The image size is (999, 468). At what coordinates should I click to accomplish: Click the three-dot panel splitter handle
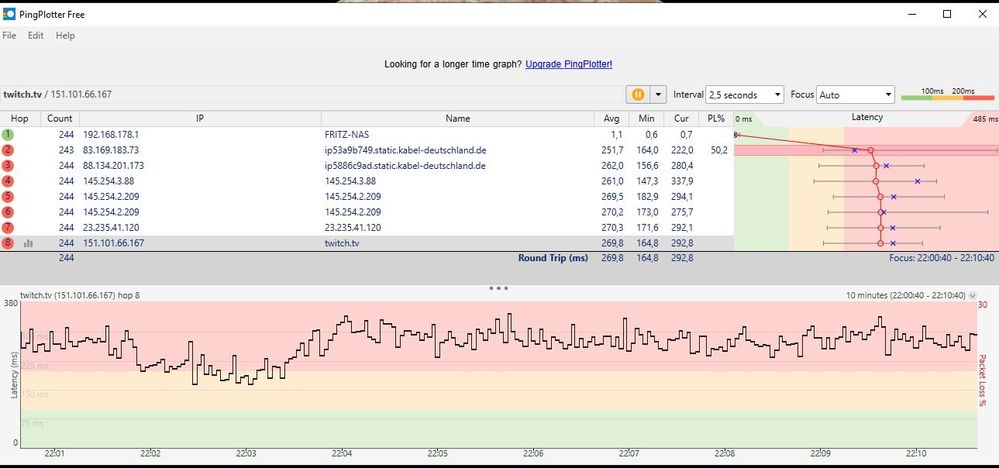(498, 288)
